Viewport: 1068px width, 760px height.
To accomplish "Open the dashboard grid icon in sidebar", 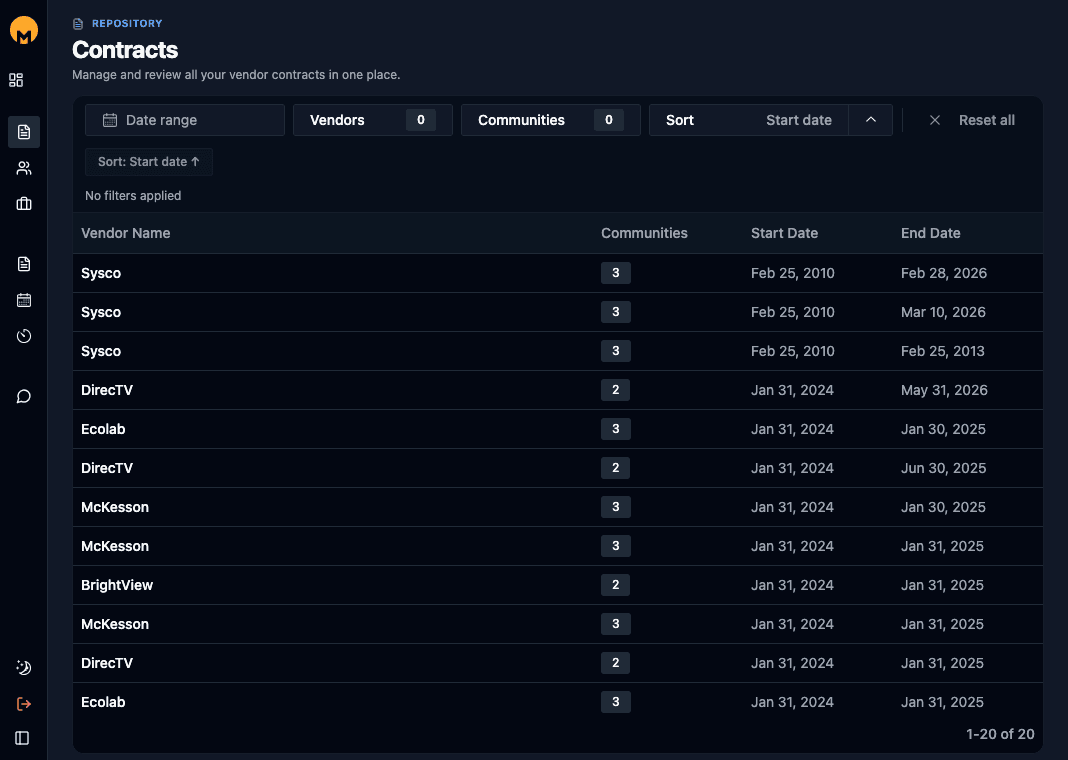I will [16, 80].
